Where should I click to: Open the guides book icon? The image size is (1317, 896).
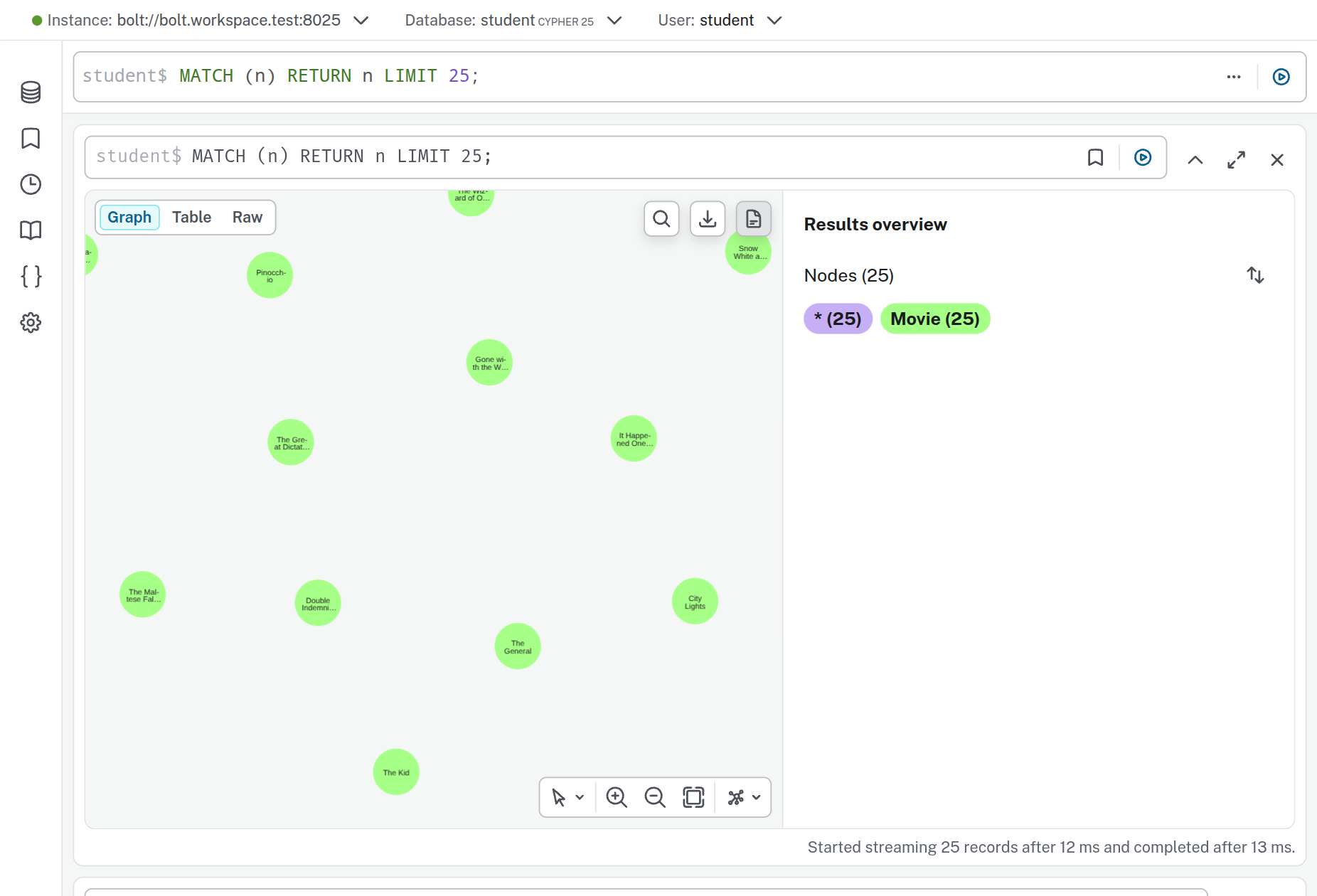tap(31, 230)
